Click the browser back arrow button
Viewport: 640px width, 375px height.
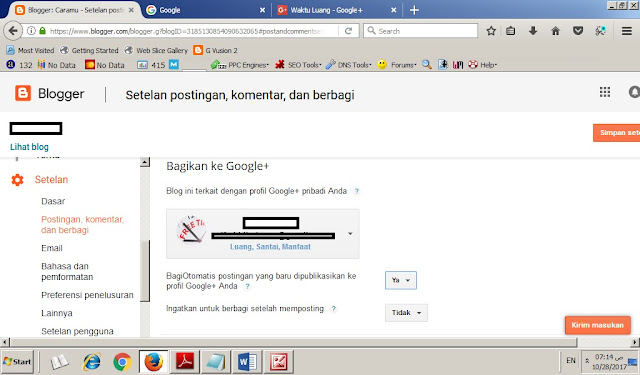(x=13, y=31)
